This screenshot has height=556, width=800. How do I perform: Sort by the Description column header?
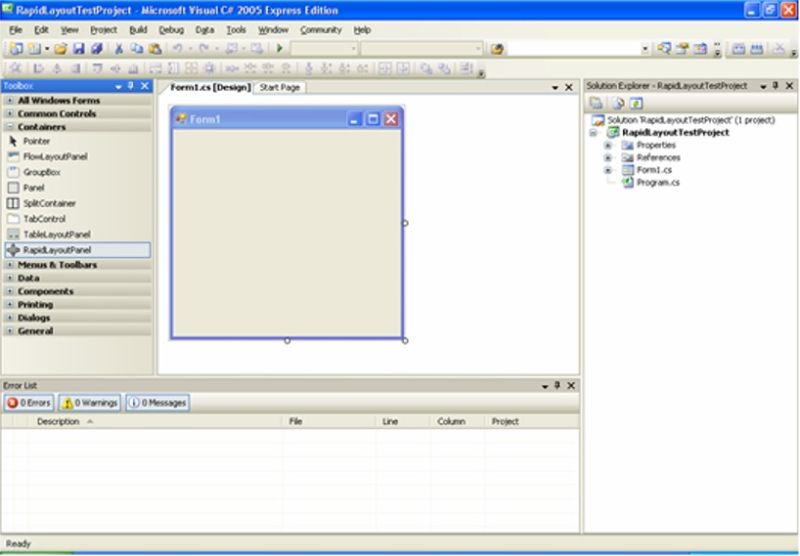(x=155, y=421)
